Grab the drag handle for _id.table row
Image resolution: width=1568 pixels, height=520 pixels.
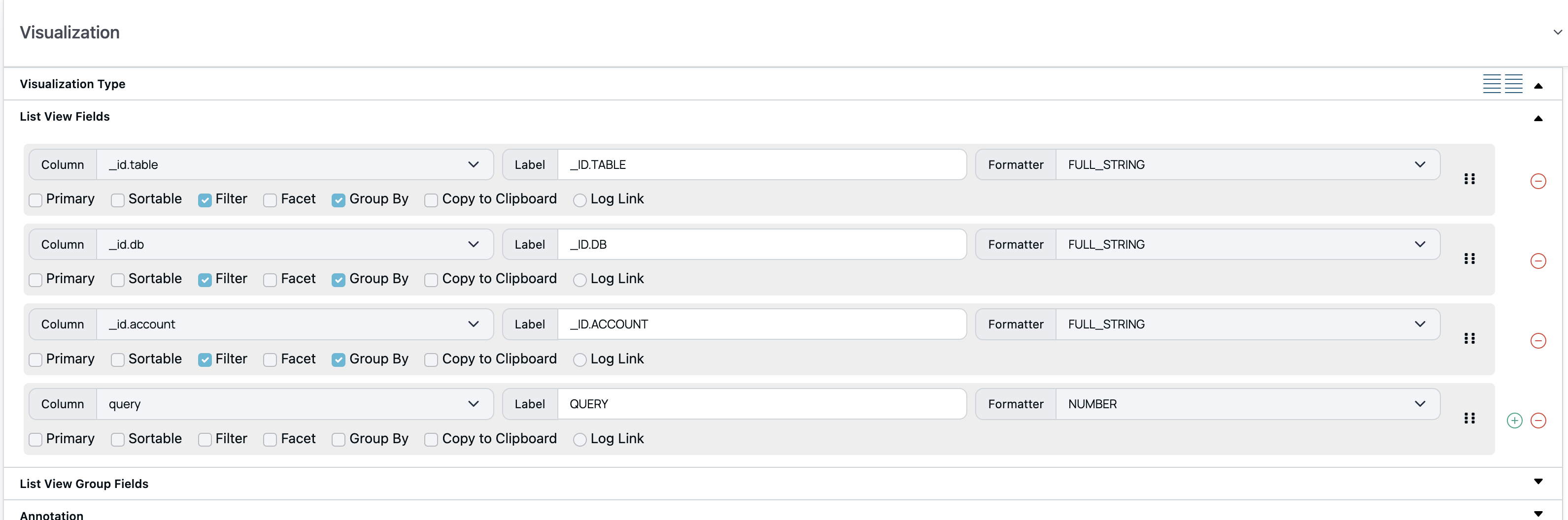[1469, 179]
